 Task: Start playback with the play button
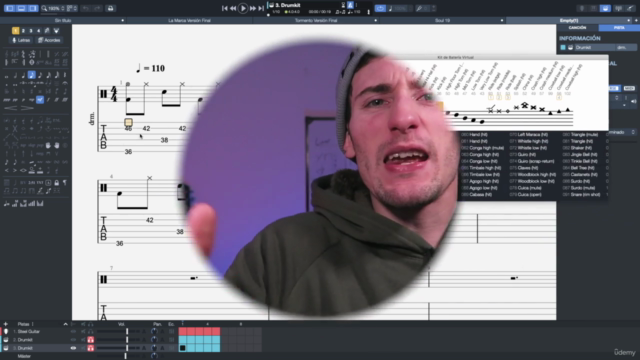point(243,8)
